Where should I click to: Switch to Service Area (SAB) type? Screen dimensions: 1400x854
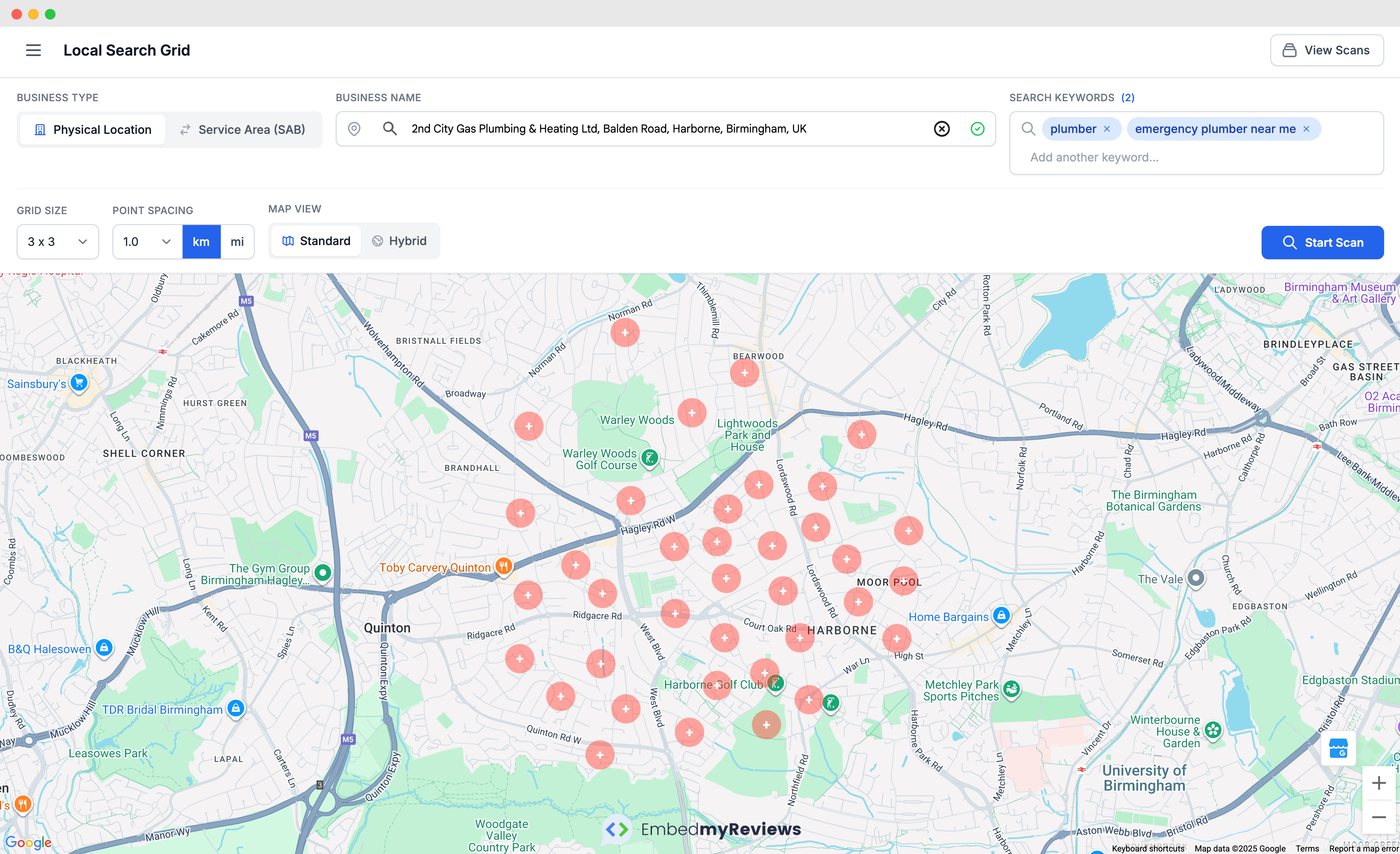[243, 130]
